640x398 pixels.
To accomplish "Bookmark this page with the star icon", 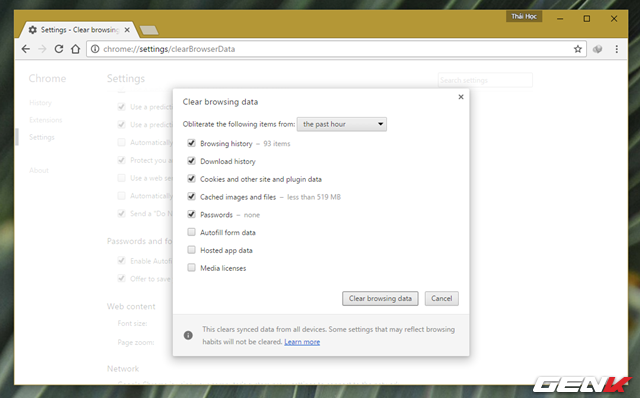I will [578, 49].
